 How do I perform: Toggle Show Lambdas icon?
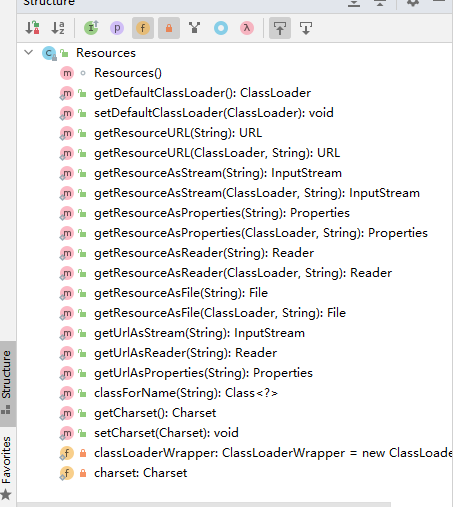[247, 28]
